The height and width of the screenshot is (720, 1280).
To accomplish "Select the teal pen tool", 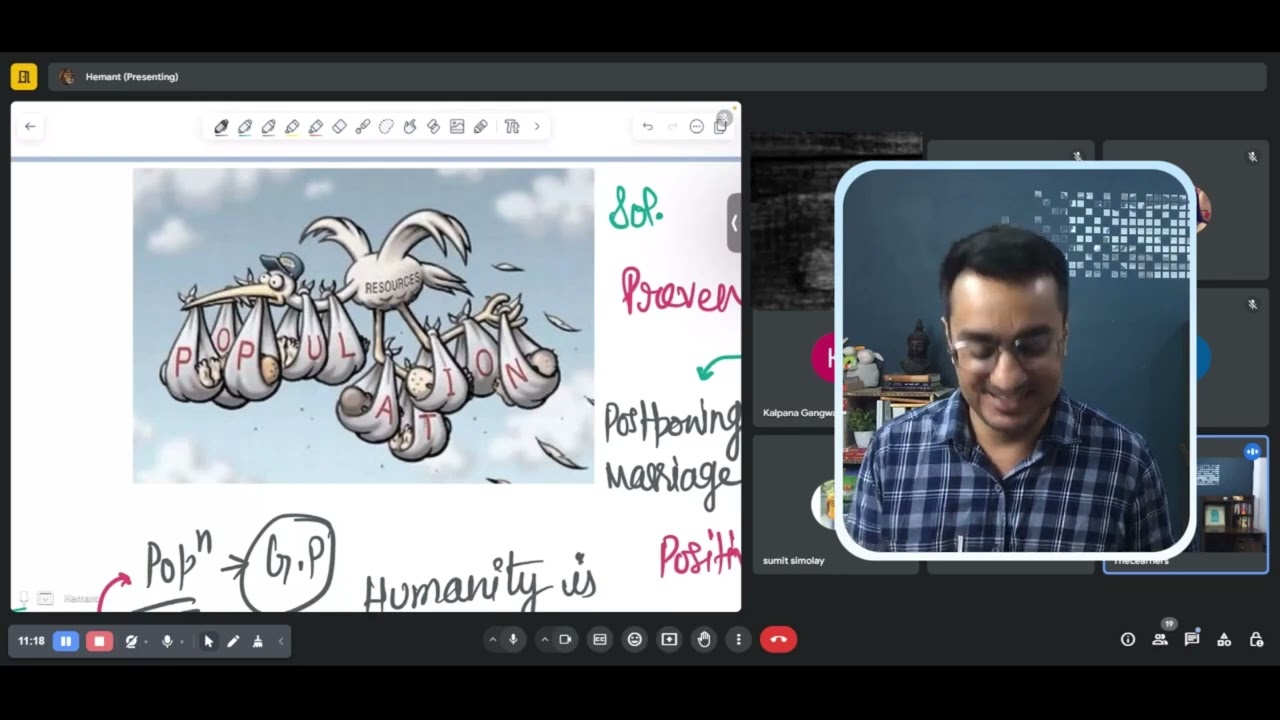I will (x=245, y=126).
